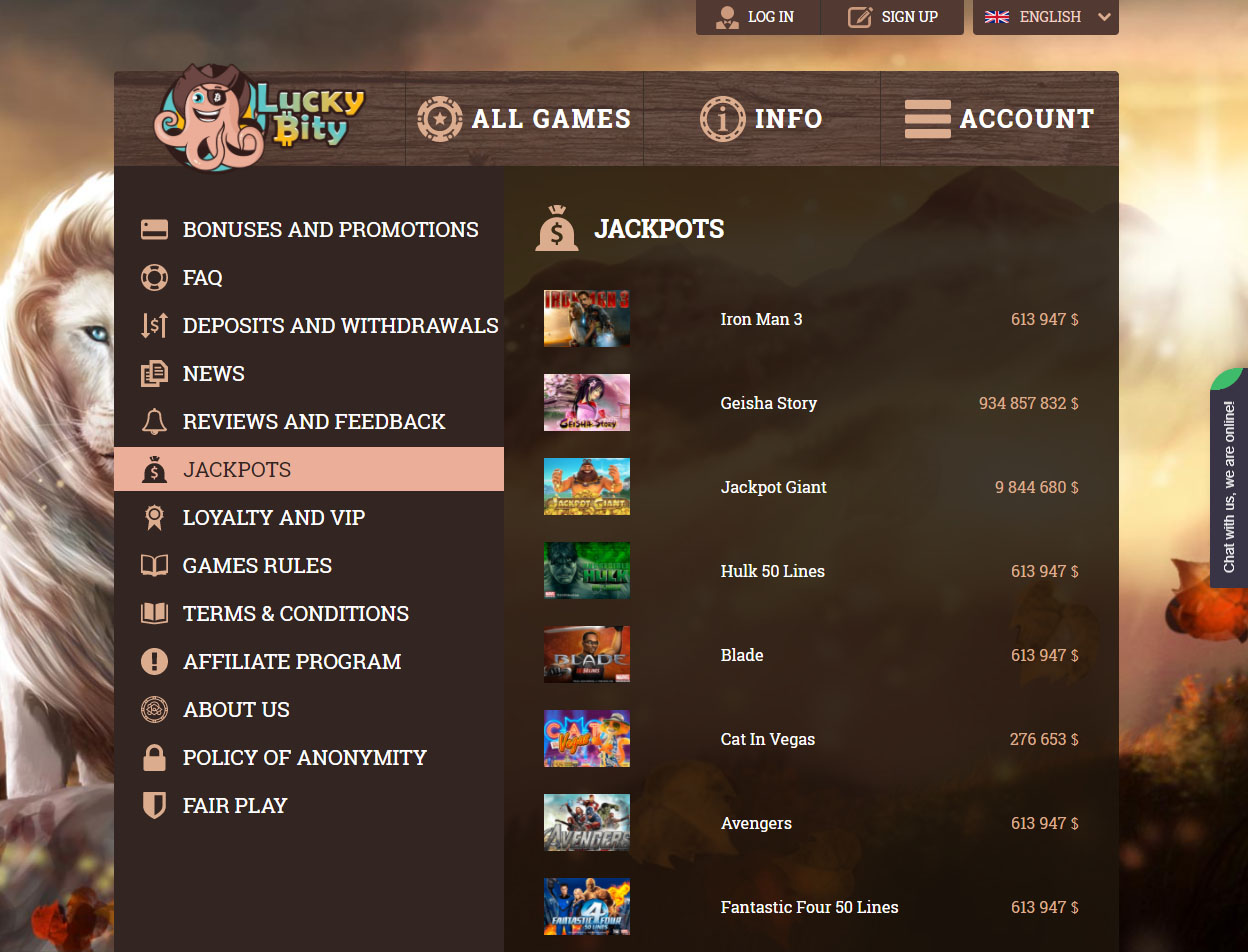Click the Iron Man 3 thumbnail
This screenshot has height=952, width=1248.
(x=587, y=319)
